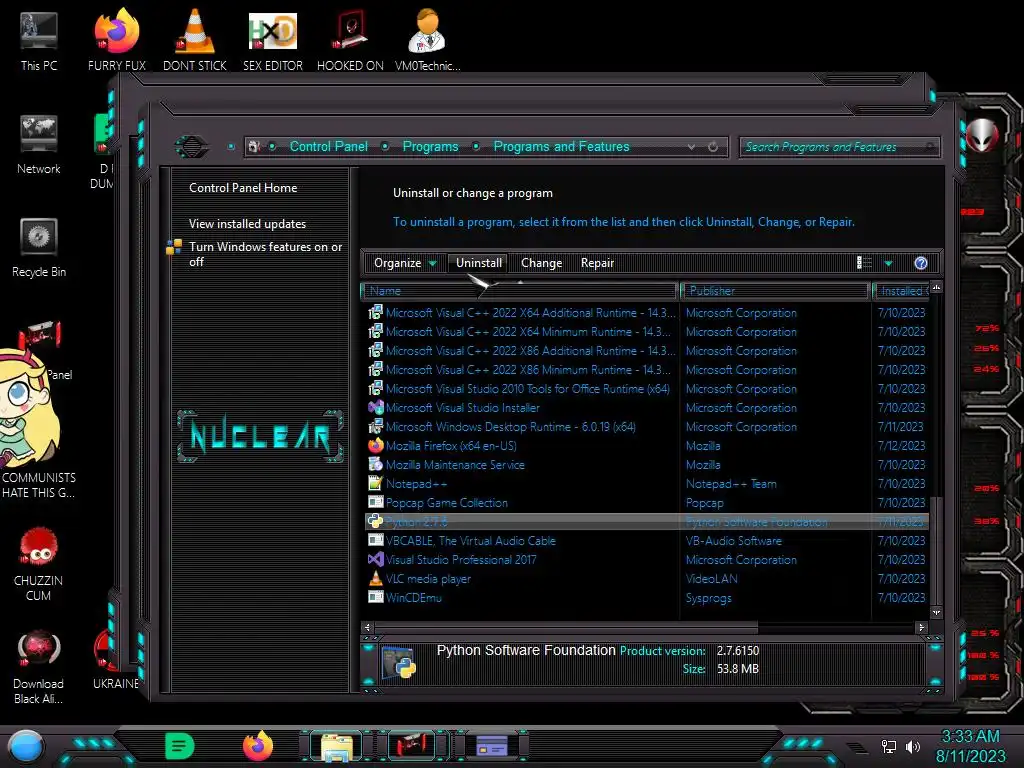Select Mozilla Maintenance Service row
The height and width of the screenshot is (768, 1024).
(x=647, y=464)
